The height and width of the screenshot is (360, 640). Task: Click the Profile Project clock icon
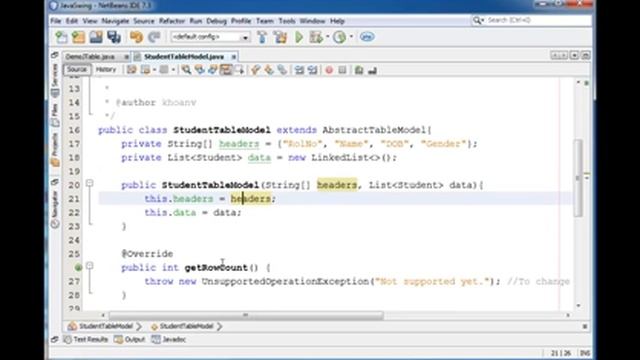(339, 37)
